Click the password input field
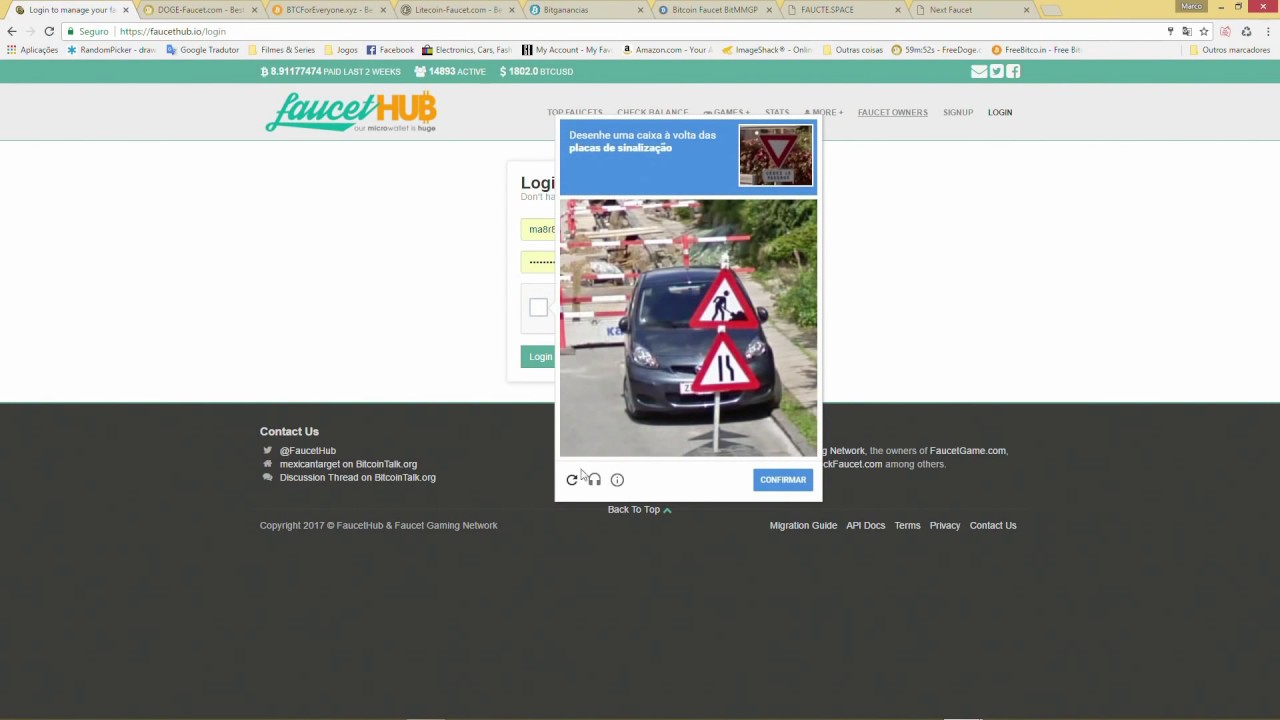Screen dimensions: 1280x720 tap(538, 262)
